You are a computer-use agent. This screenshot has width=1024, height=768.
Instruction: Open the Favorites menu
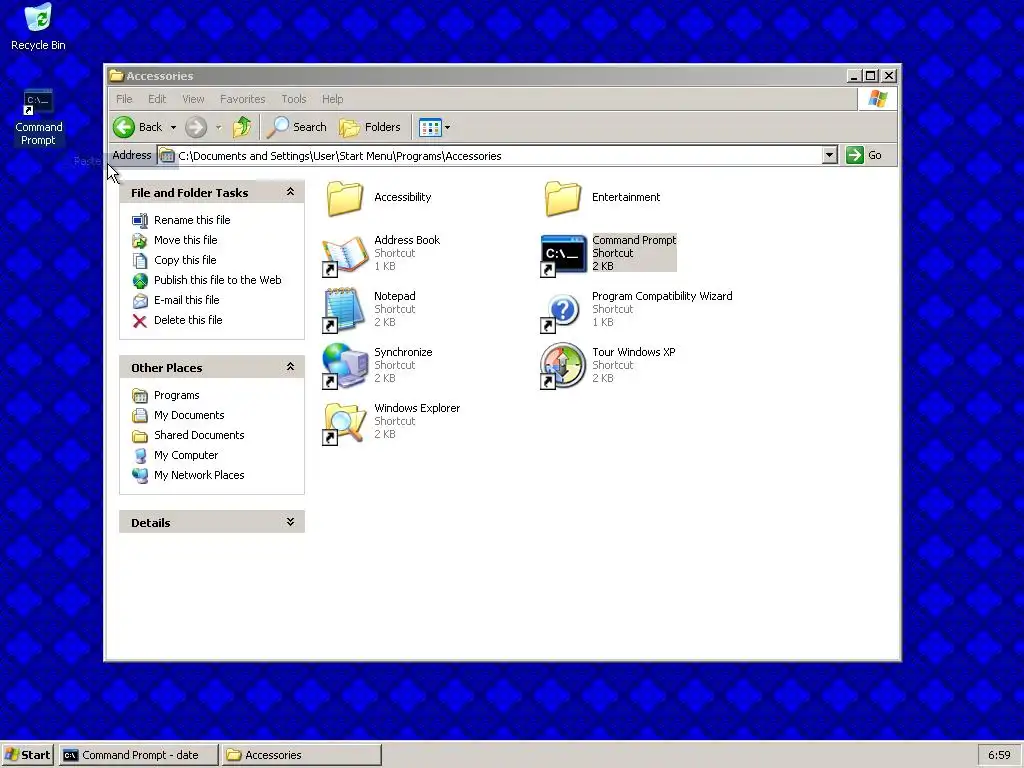click(242, 99)
